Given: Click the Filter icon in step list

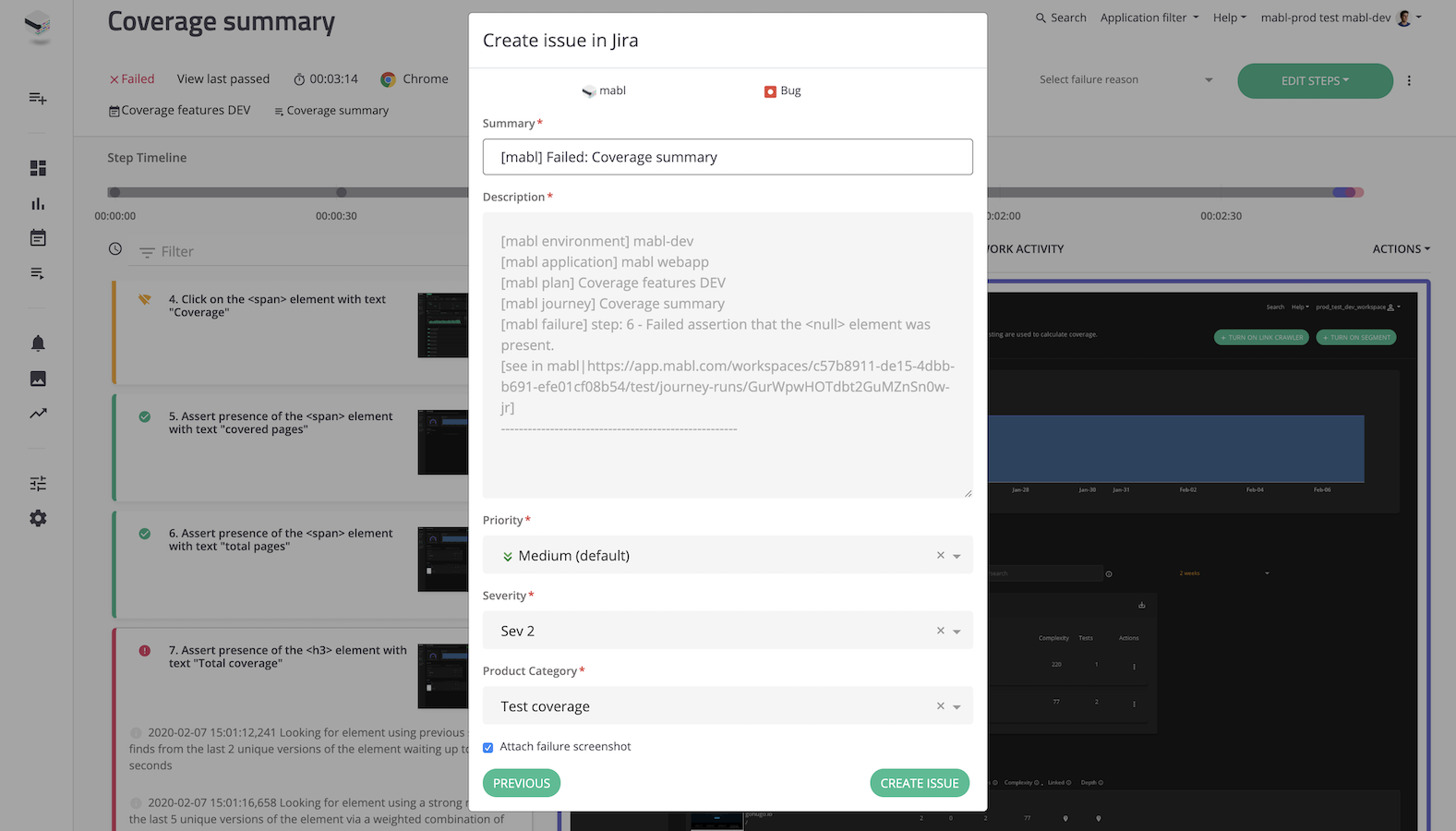Looking at the screenshot, I should (x=147, y=252).
